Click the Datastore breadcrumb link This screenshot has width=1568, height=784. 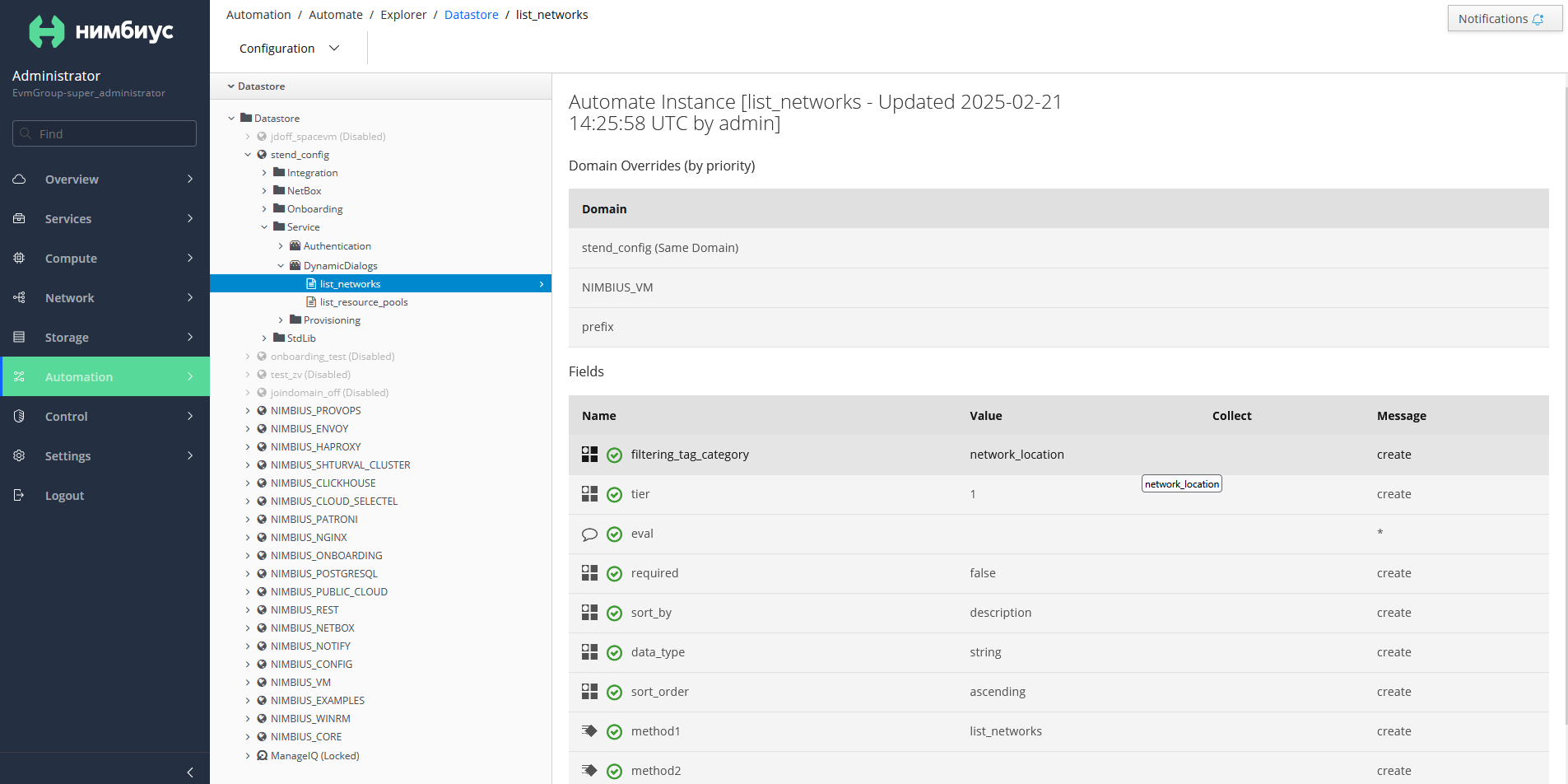pos(471,15)
